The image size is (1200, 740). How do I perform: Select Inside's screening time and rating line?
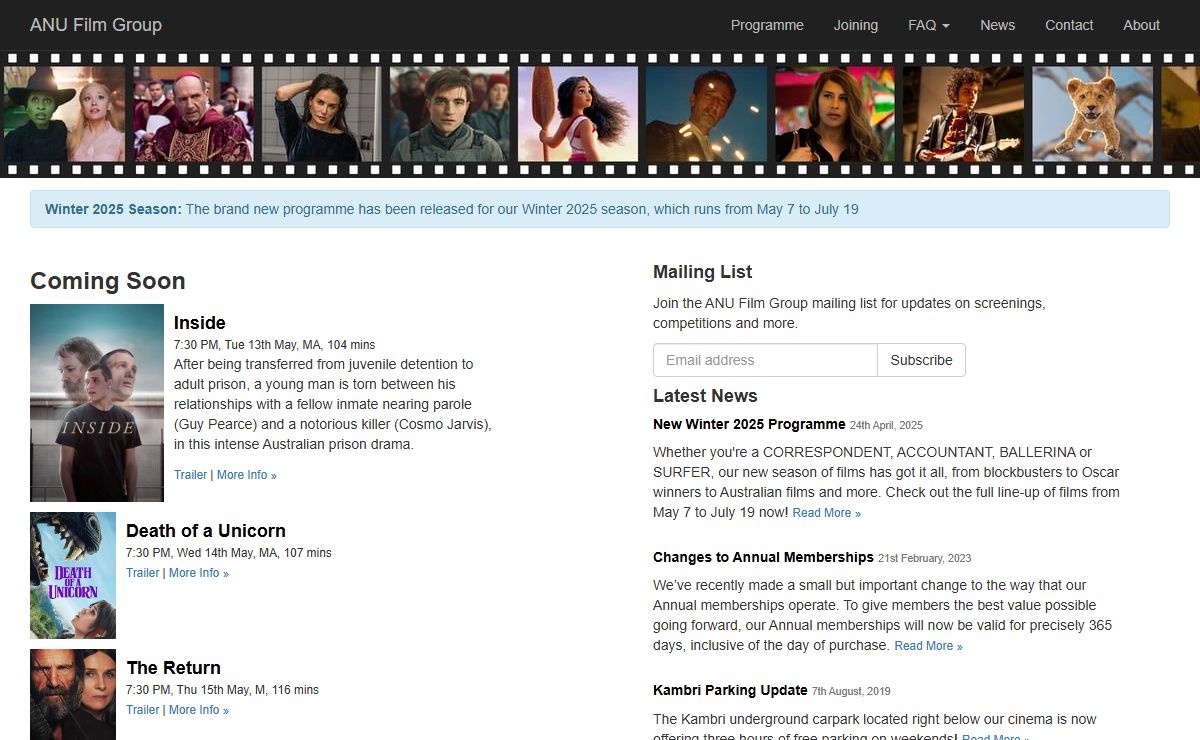point(274,345)
